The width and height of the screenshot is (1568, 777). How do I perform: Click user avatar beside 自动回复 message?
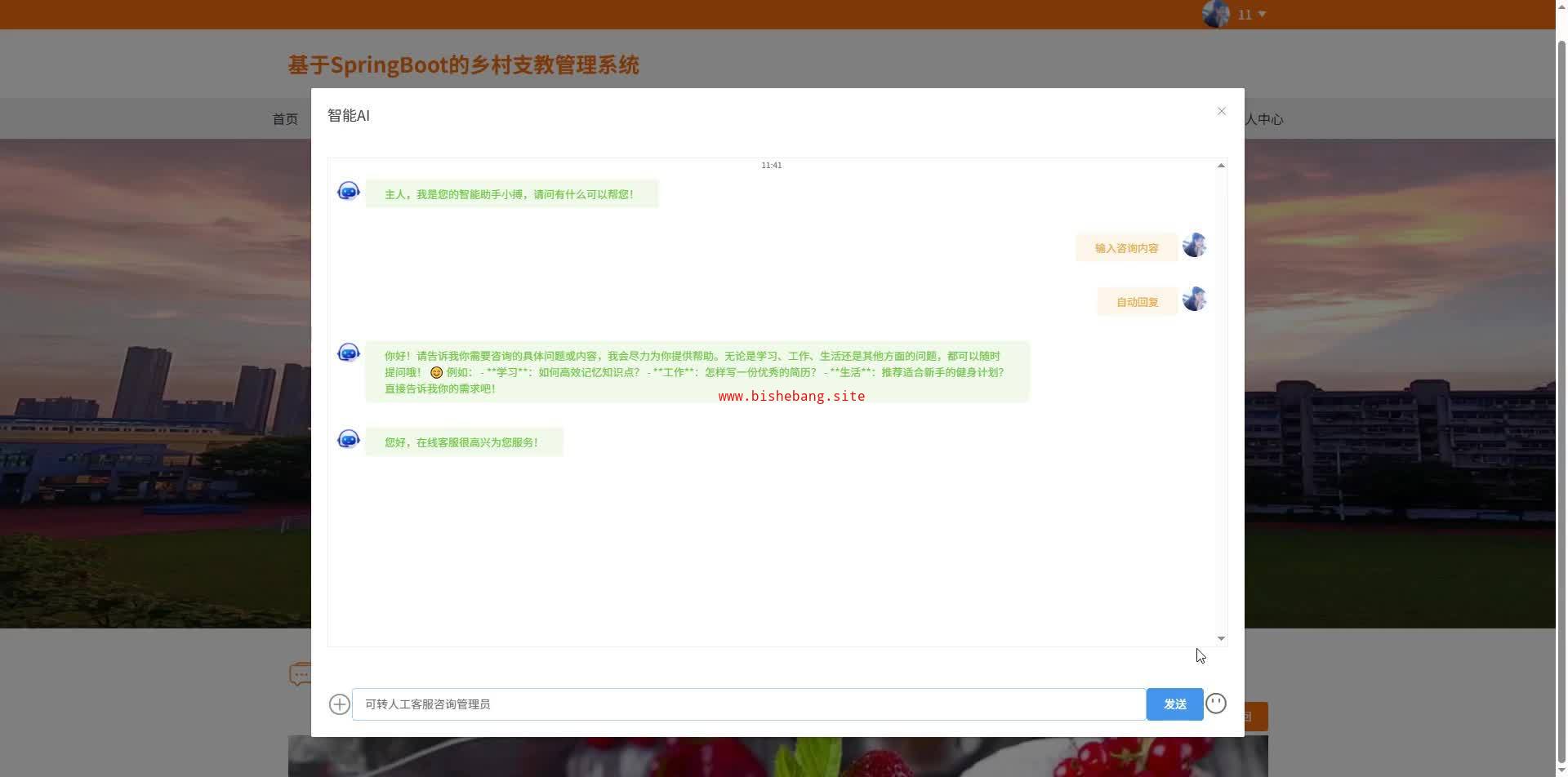point(1194,299)
